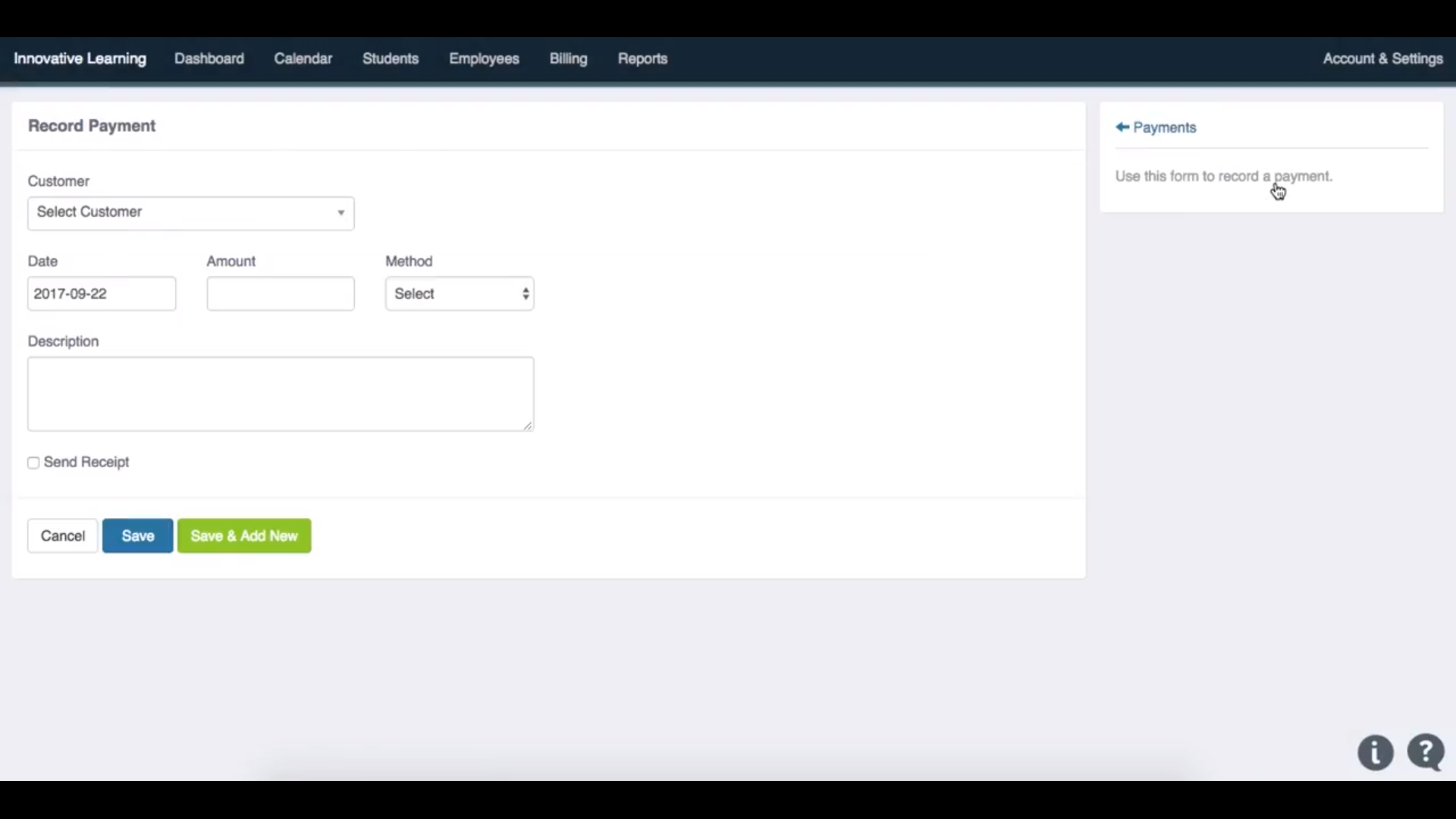Open Account & Settings
Viewport: 1456px width, 819px height.
[x=1382, y=58]
